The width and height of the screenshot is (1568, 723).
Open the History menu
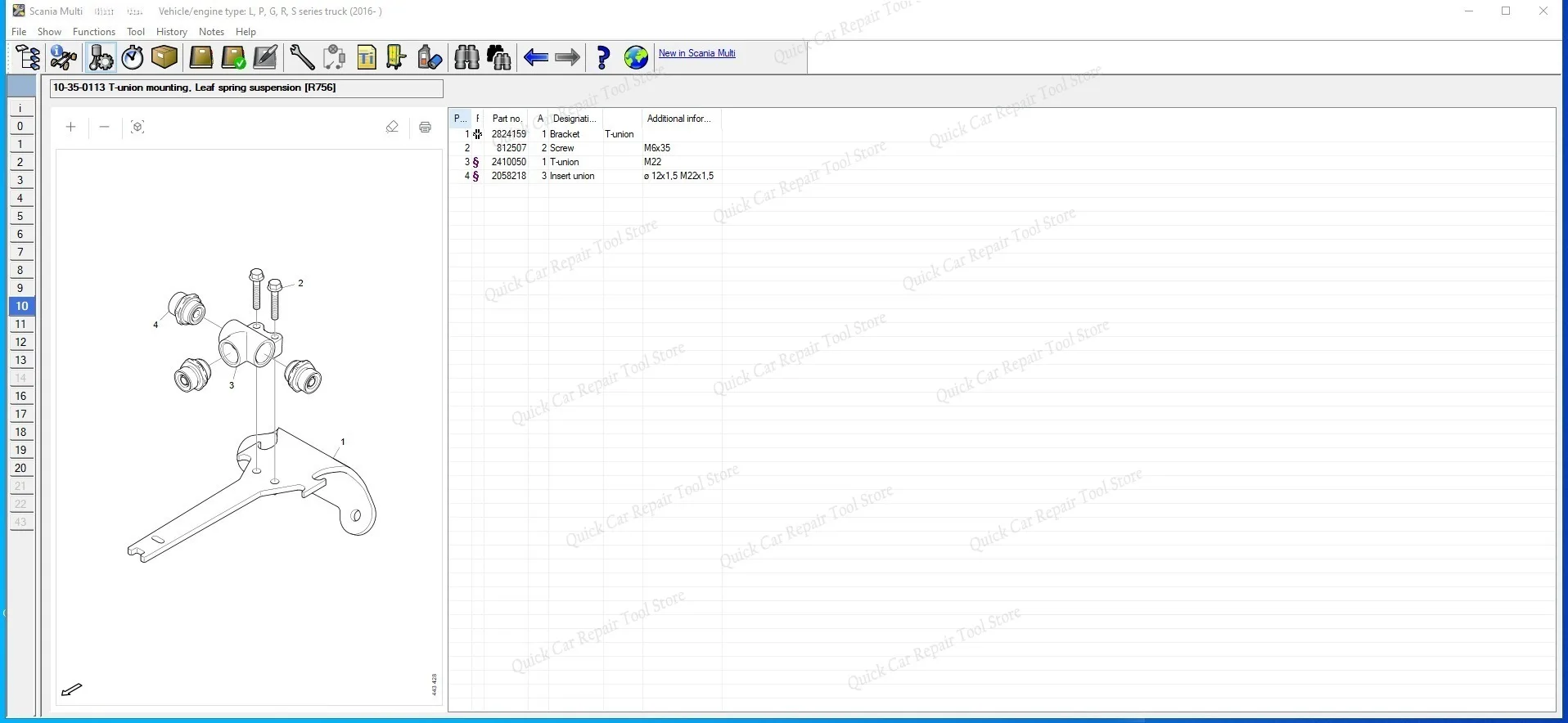[x=172, y=32]
